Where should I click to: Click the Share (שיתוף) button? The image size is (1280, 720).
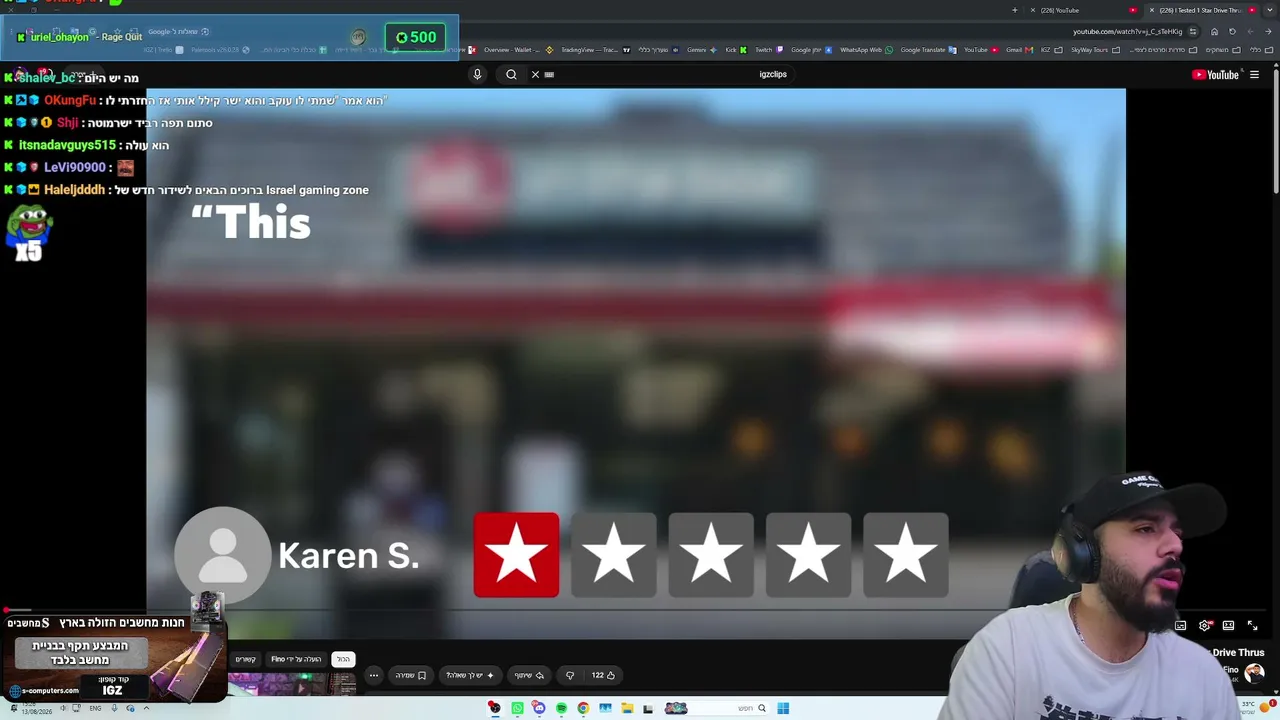[x=528, y=675]
